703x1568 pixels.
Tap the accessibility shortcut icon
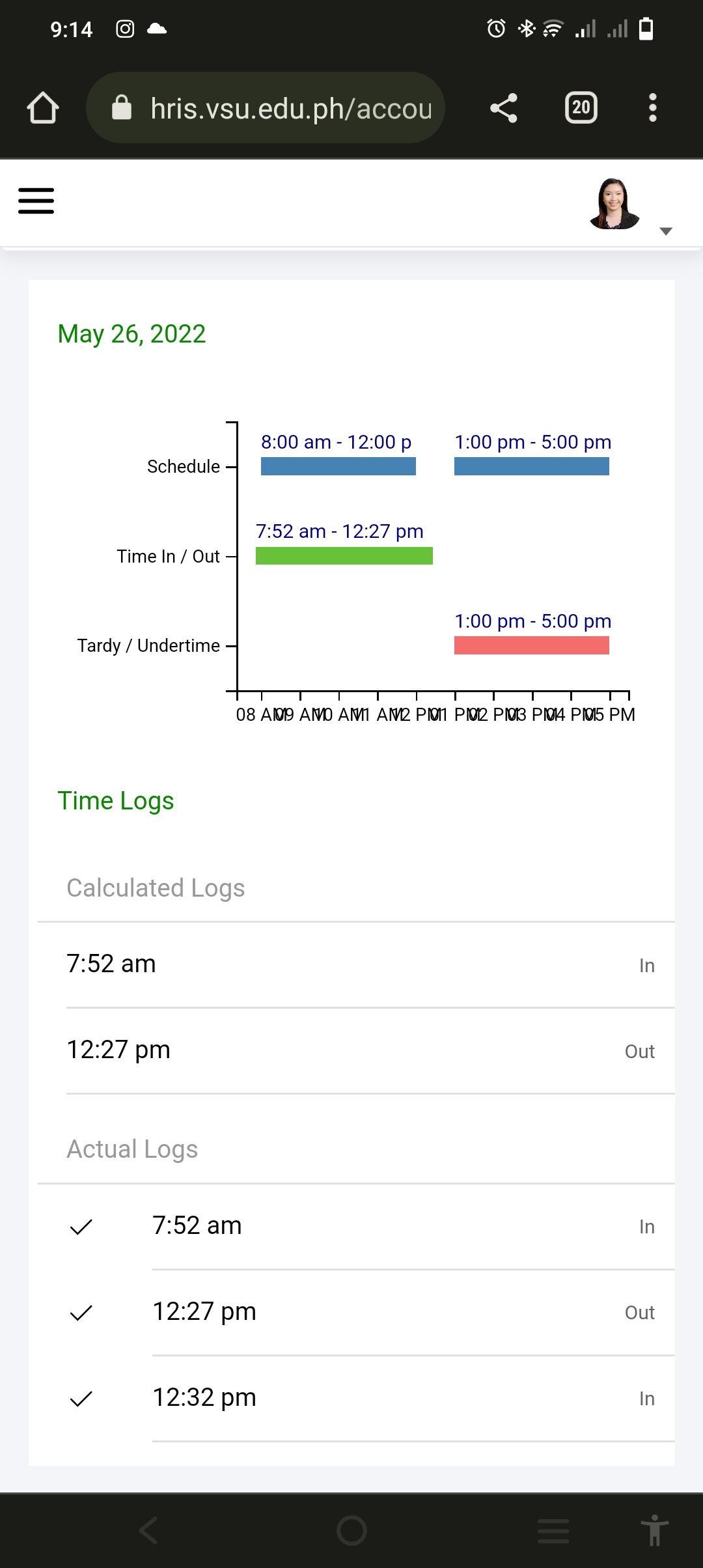pyautogui.click(x=654, y=1530)
